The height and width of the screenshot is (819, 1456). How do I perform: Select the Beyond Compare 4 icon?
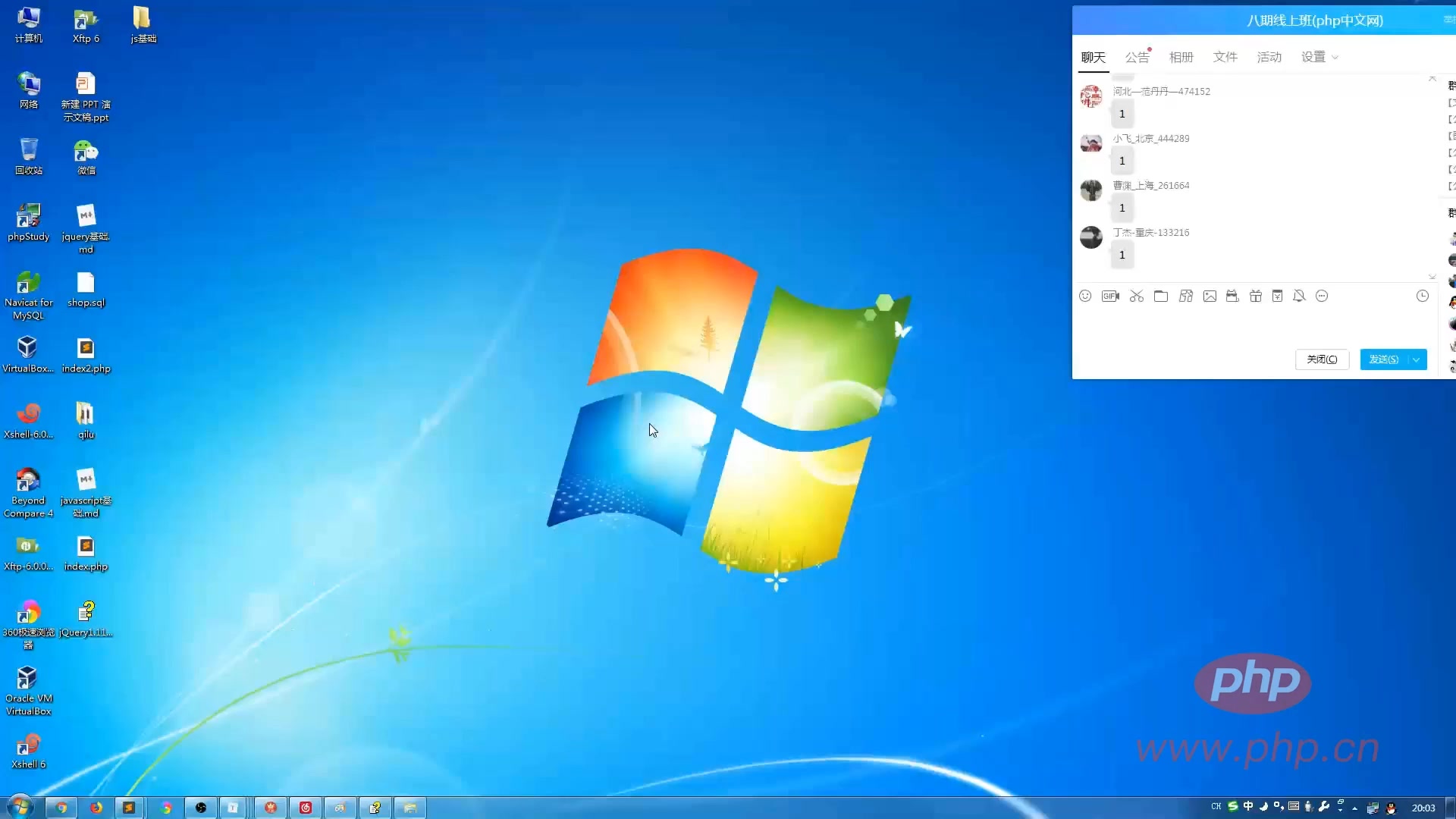click(29, 493)
